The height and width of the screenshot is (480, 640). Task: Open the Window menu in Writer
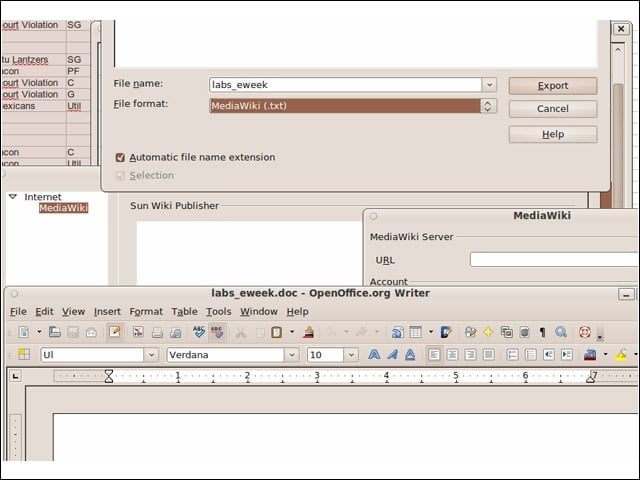click(x=259, y=312)
